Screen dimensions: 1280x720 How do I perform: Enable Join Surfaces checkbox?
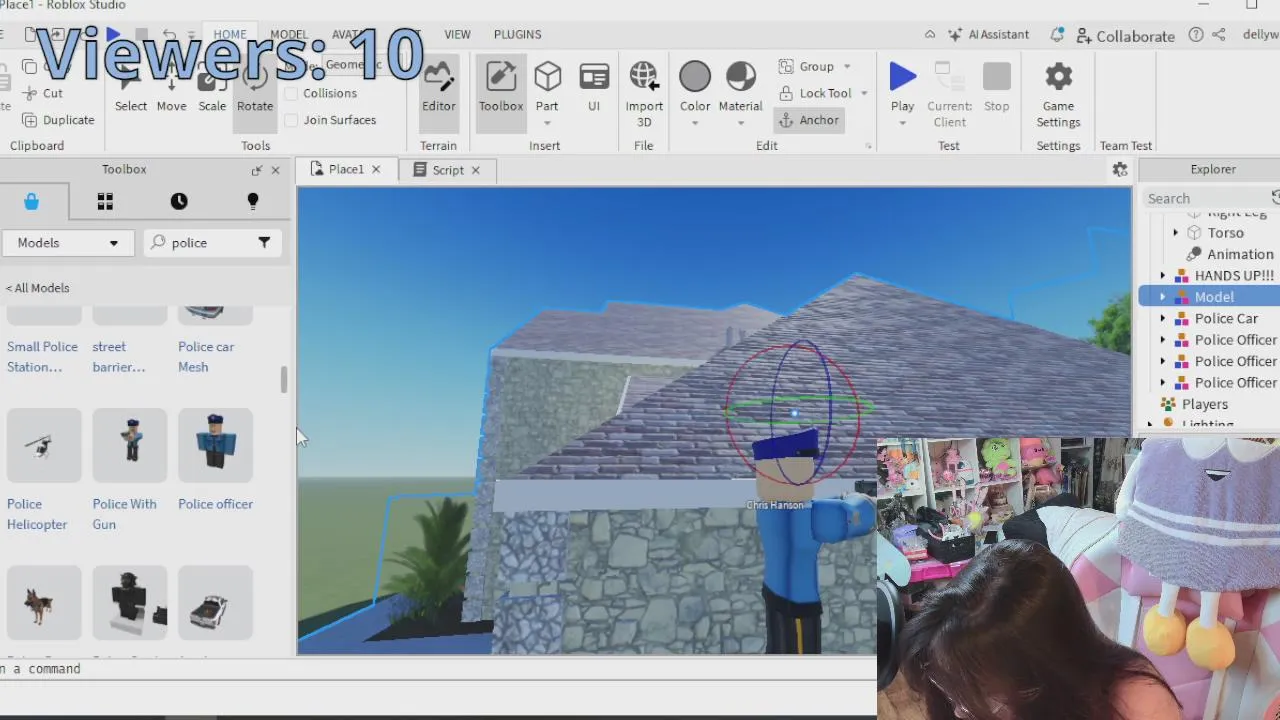pos(291,120)
